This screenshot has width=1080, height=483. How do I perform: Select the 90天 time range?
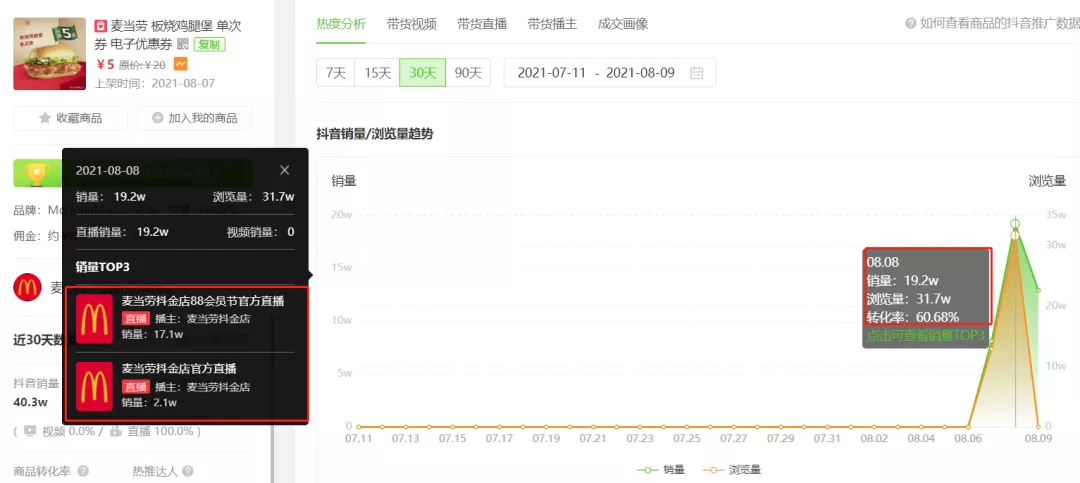point(468,72)
